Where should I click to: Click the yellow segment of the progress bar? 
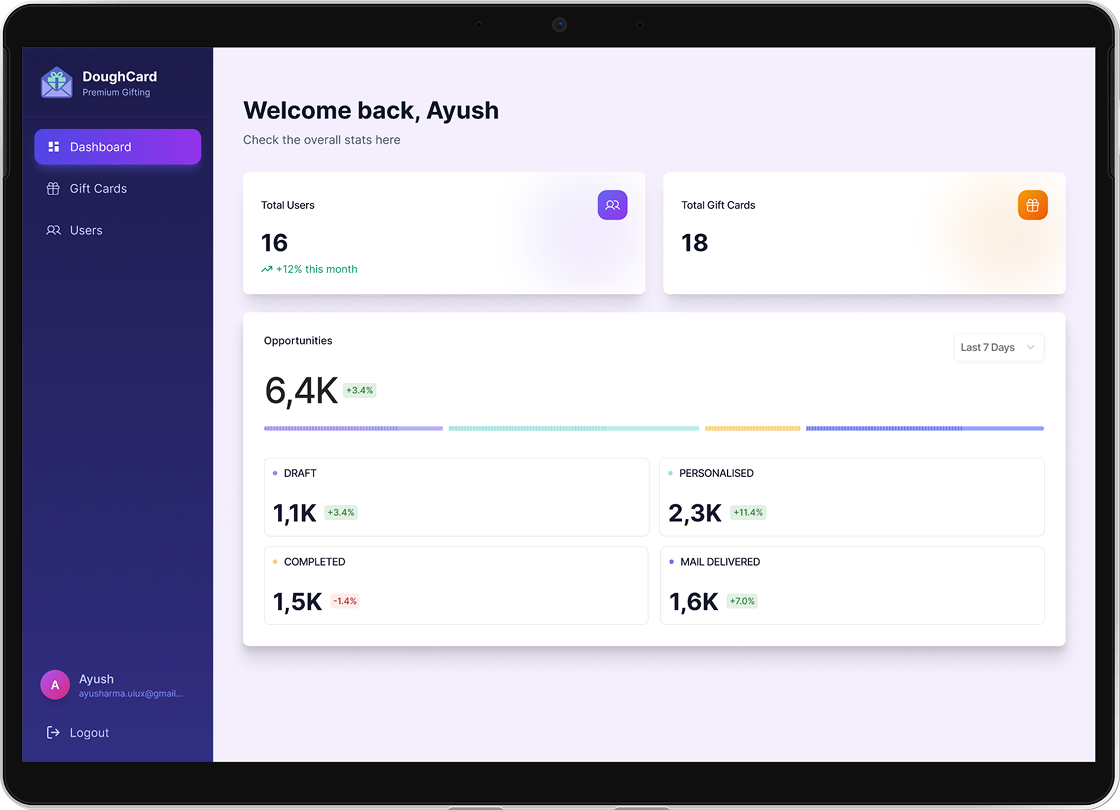click(x=752, y=428)
